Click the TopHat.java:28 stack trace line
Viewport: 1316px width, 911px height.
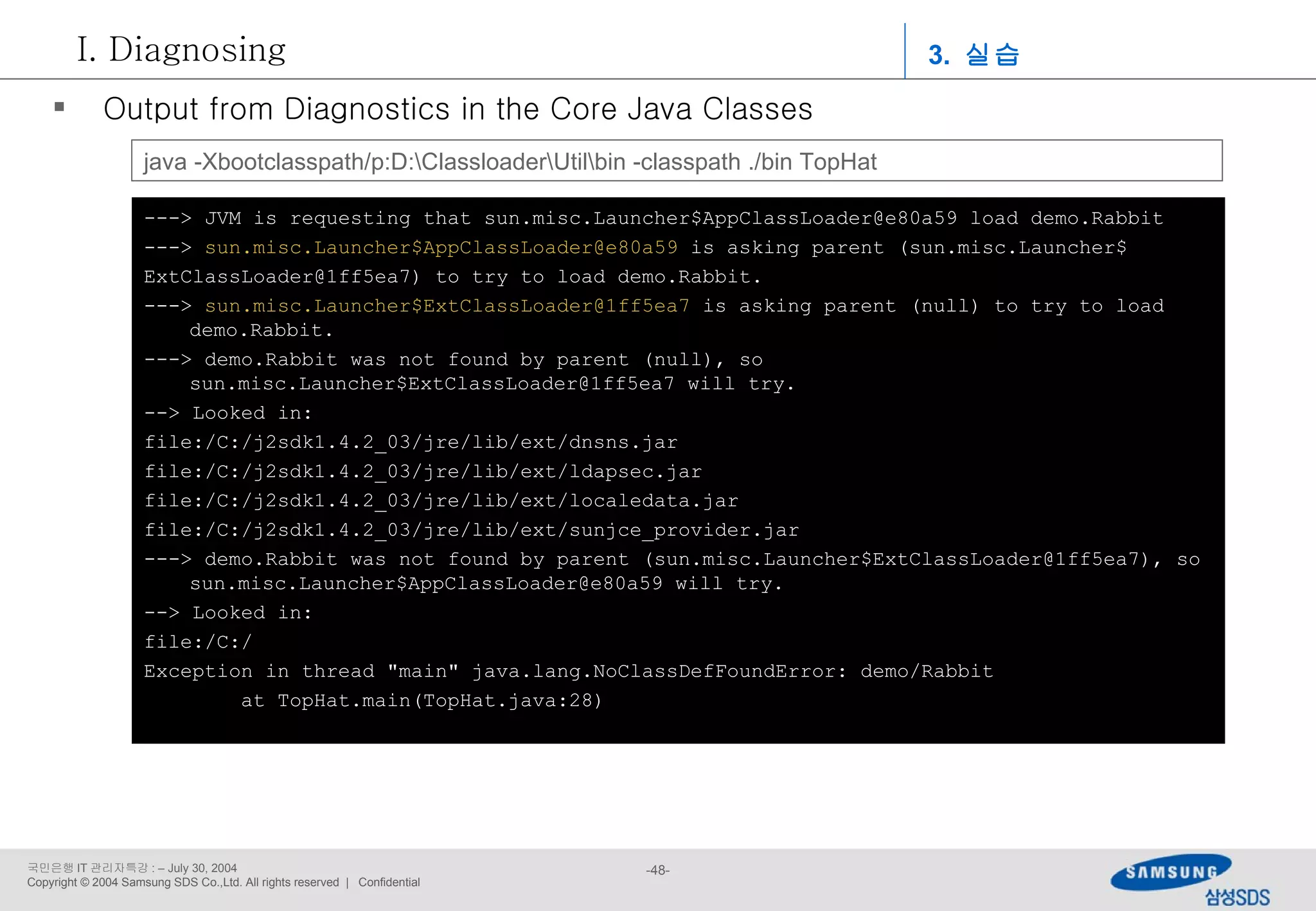(x=421, y=700)
